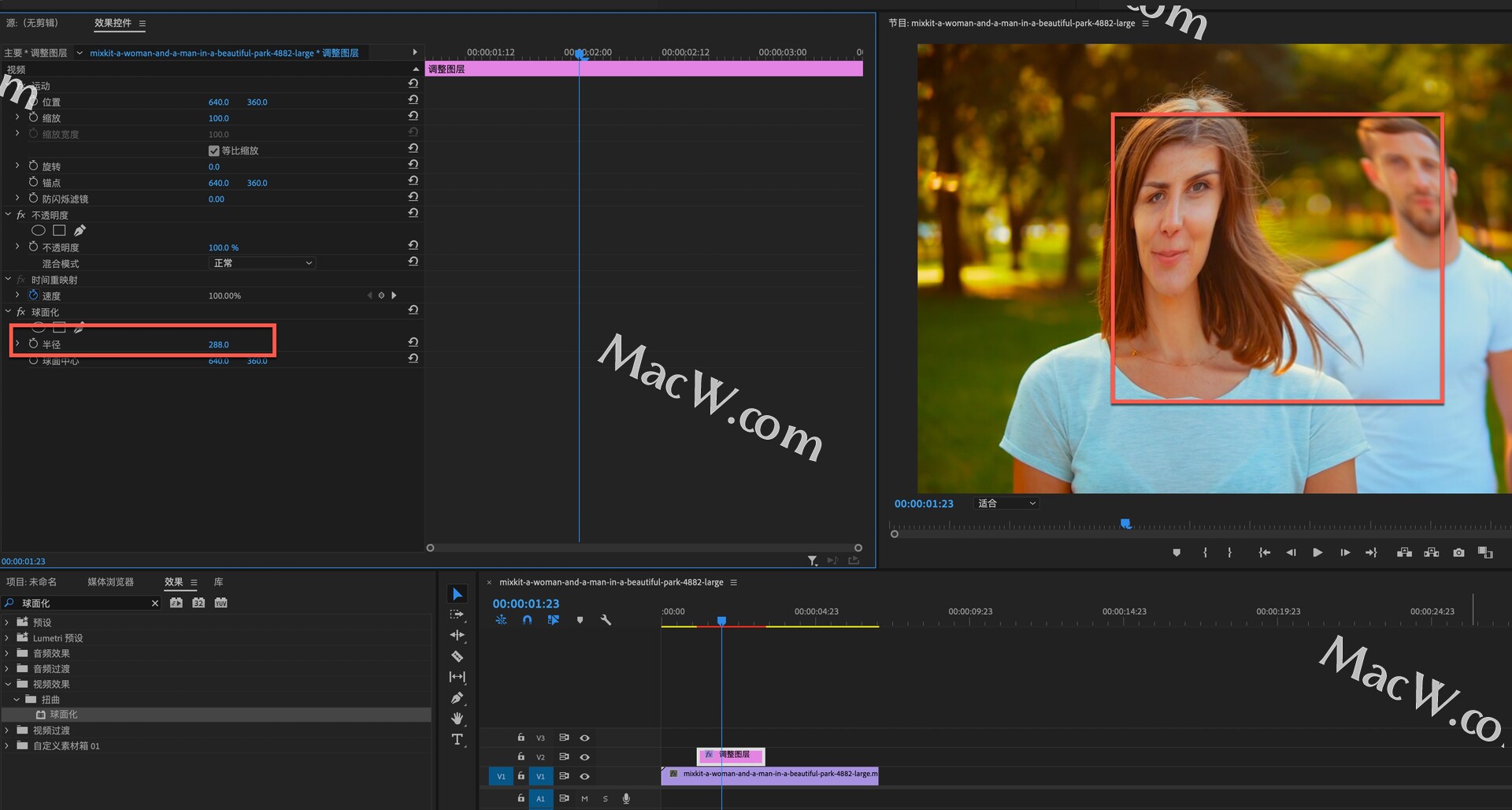The width and height of the screenshot is (1512, 810).
Task: Open the 混合模式 dropdown
Action: click(x=262, y=263)
